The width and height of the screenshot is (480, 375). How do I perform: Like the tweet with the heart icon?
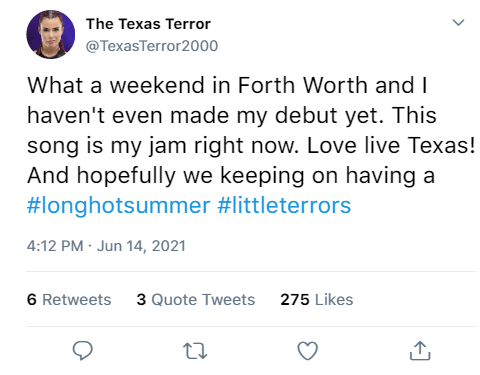pyautogui.click(x=307, y=351)
